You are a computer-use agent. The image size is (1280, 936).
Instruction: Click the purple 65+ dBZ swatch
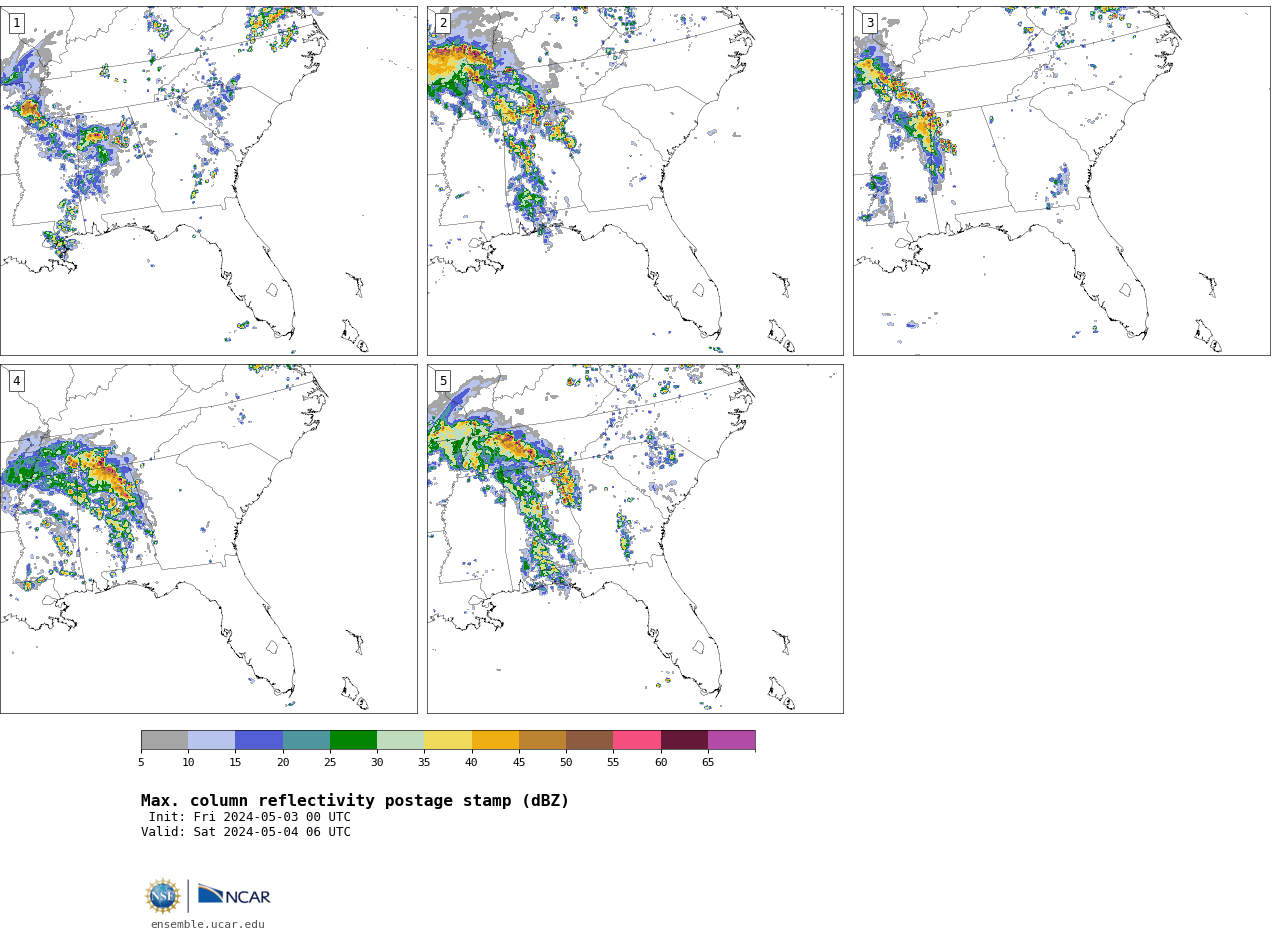click(731, 740)
